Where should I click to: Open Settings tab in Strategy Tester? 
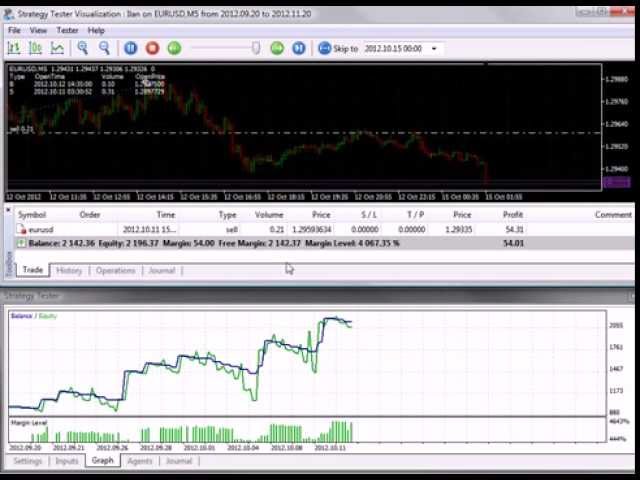(x=28, y=461)
